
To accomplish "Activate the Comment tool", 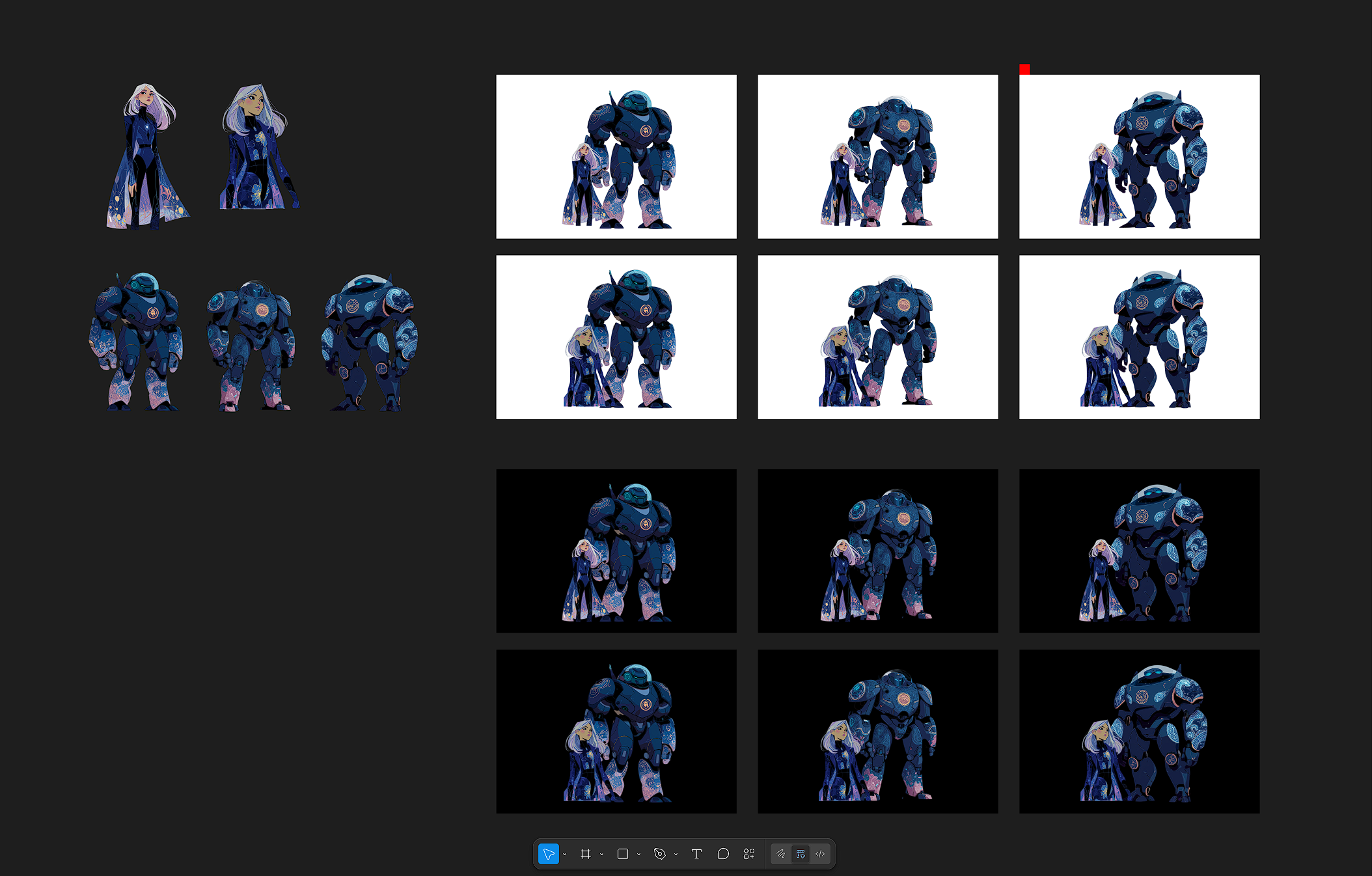I will [723, 854].
